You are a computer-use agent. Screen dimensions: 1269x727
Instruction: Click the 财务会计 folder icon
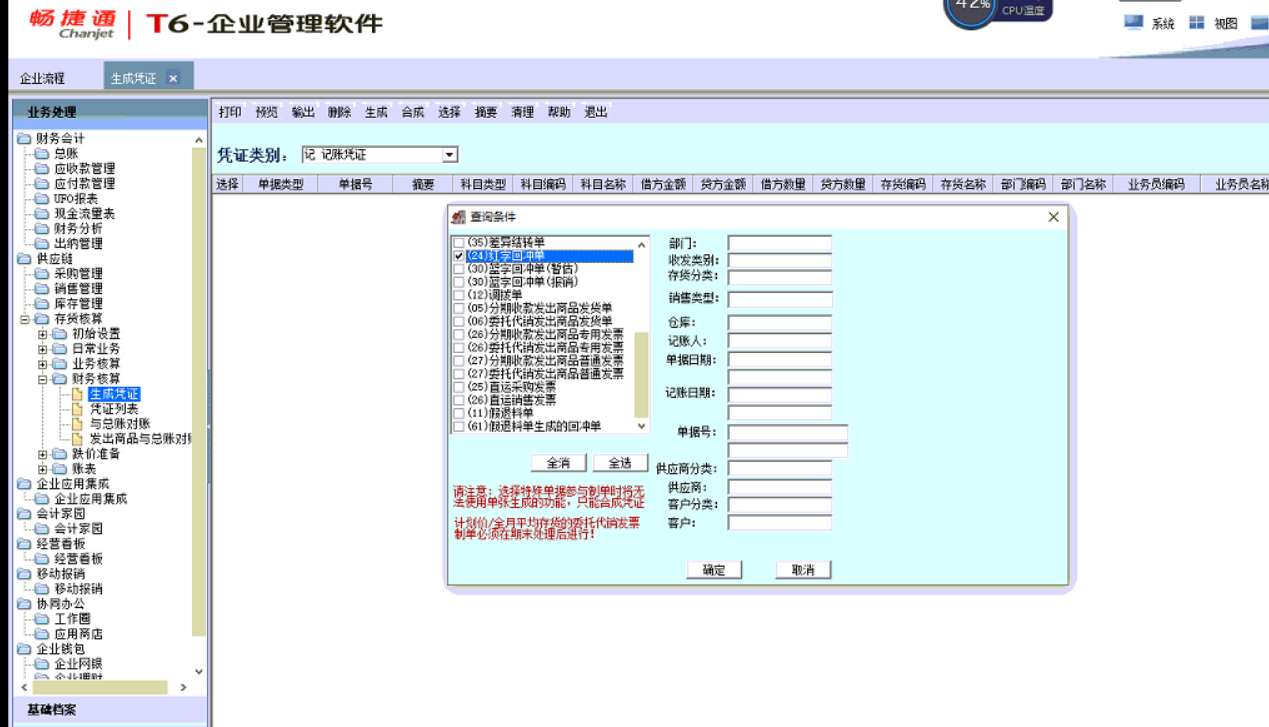(x=24, y=139)
